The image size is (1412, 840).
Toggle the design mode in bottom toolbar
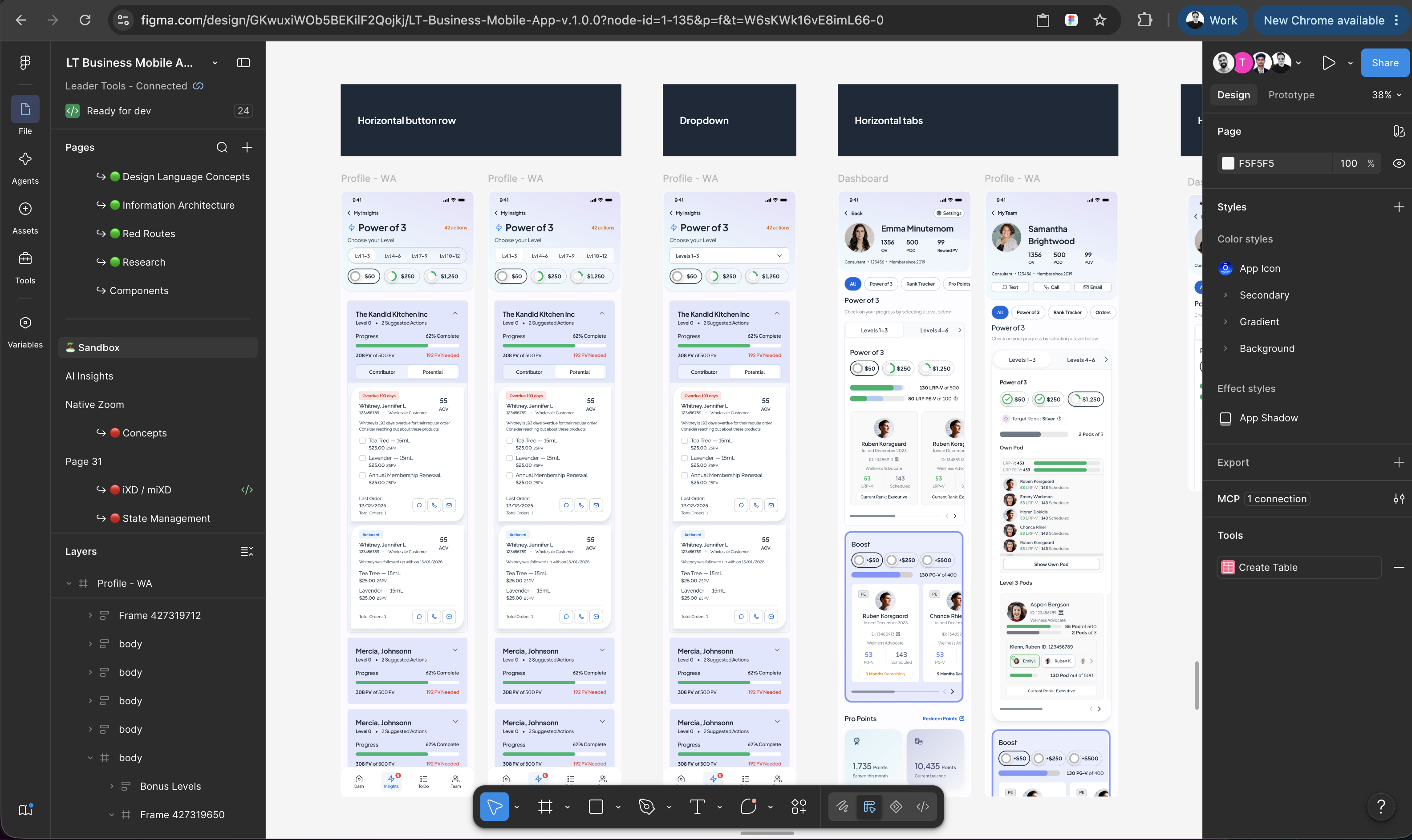pyautogui.click(x=869, y=807)
